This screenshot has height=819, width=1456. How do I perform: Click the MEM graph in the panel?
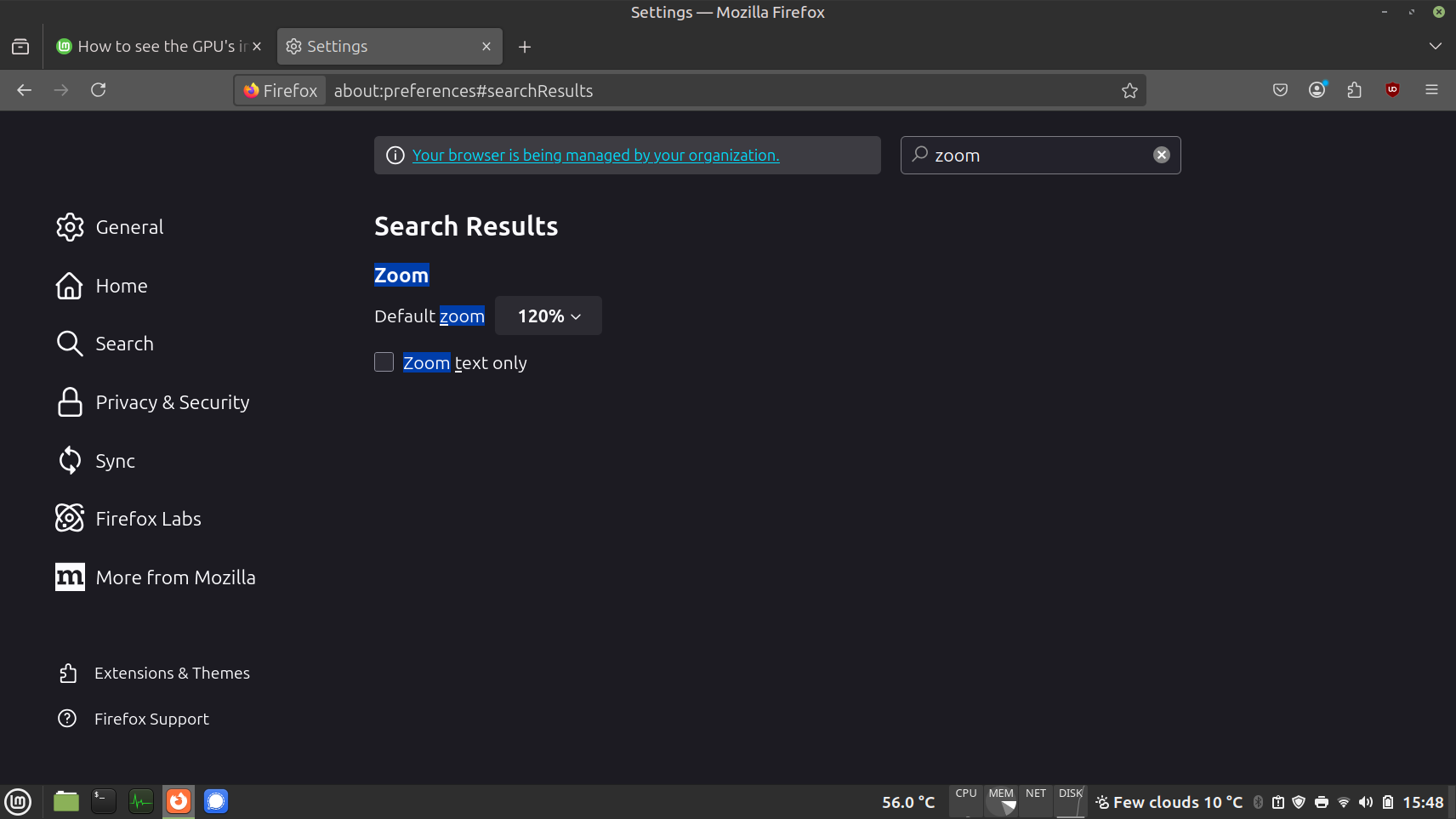[1001, 802]
